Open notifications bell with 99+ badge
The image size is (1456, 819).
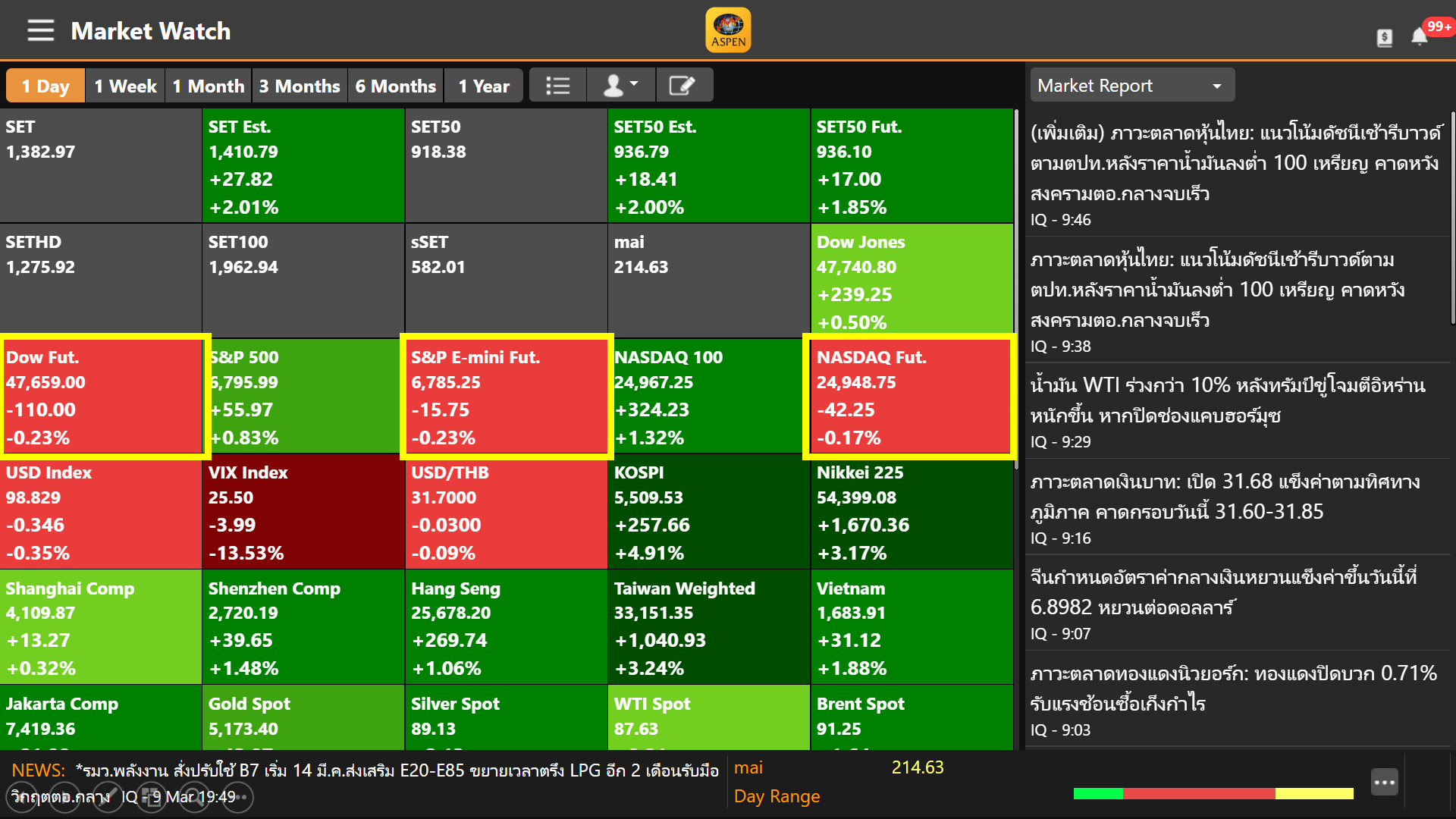click(x=1420, y=36)
